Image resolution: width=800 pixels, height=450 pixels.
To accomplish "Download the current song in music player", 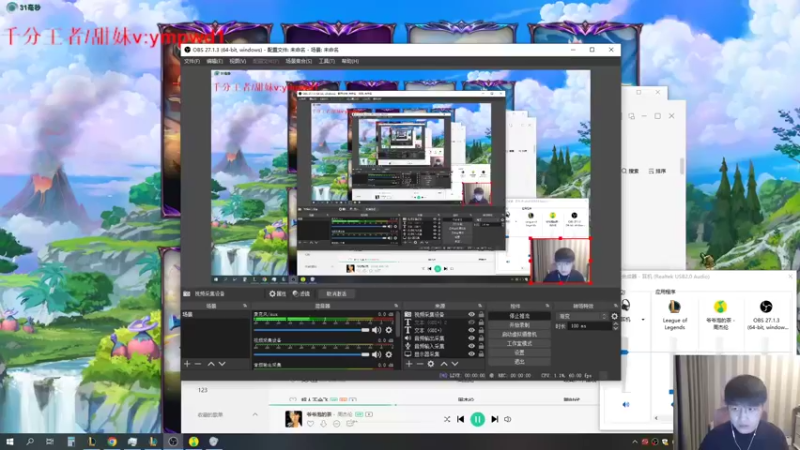I will click(x=323, y=423).
